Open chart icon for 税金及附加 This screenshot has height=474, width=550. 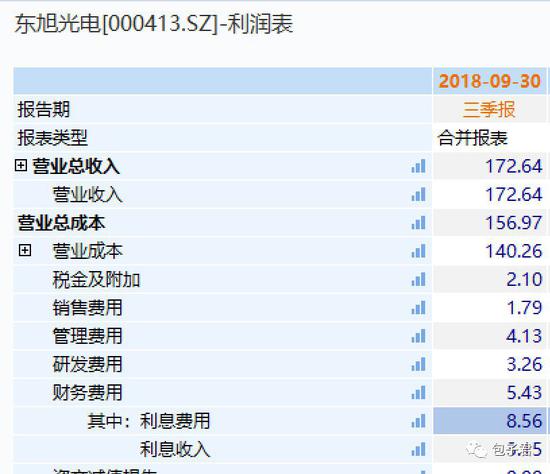(418, 280)
